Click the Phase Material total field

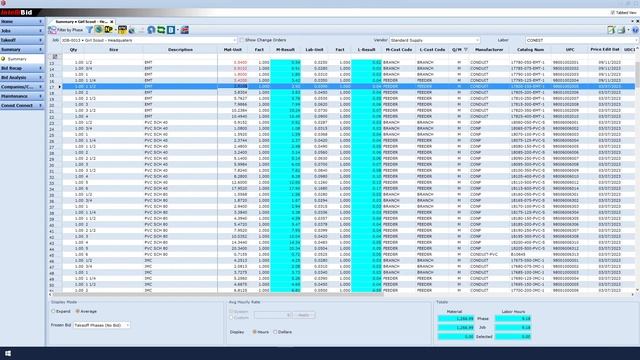[x=456, y=318]
